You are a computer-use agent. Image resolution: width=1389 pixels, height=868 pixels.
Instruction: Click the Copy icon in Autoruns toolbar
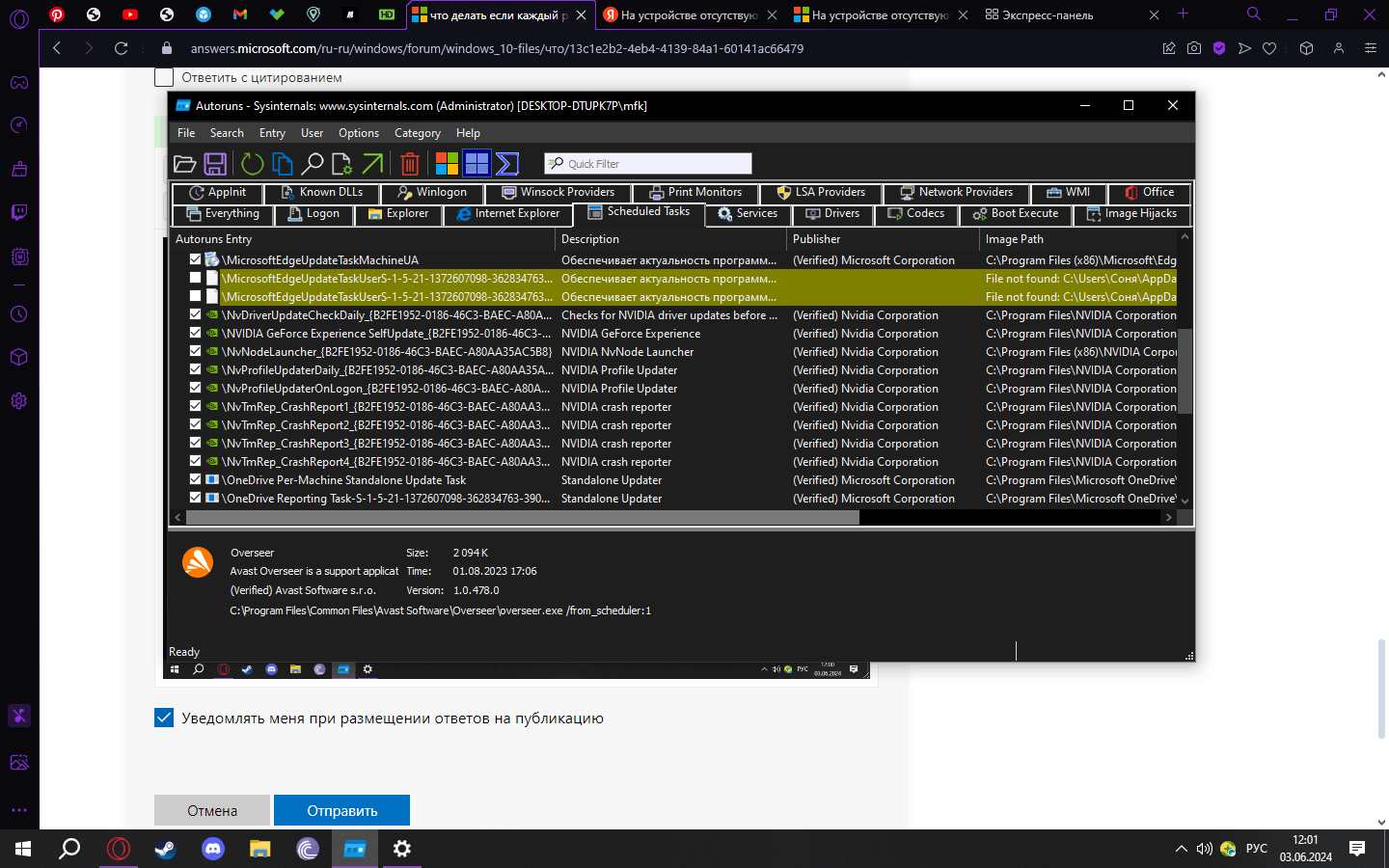coord(282,164)
